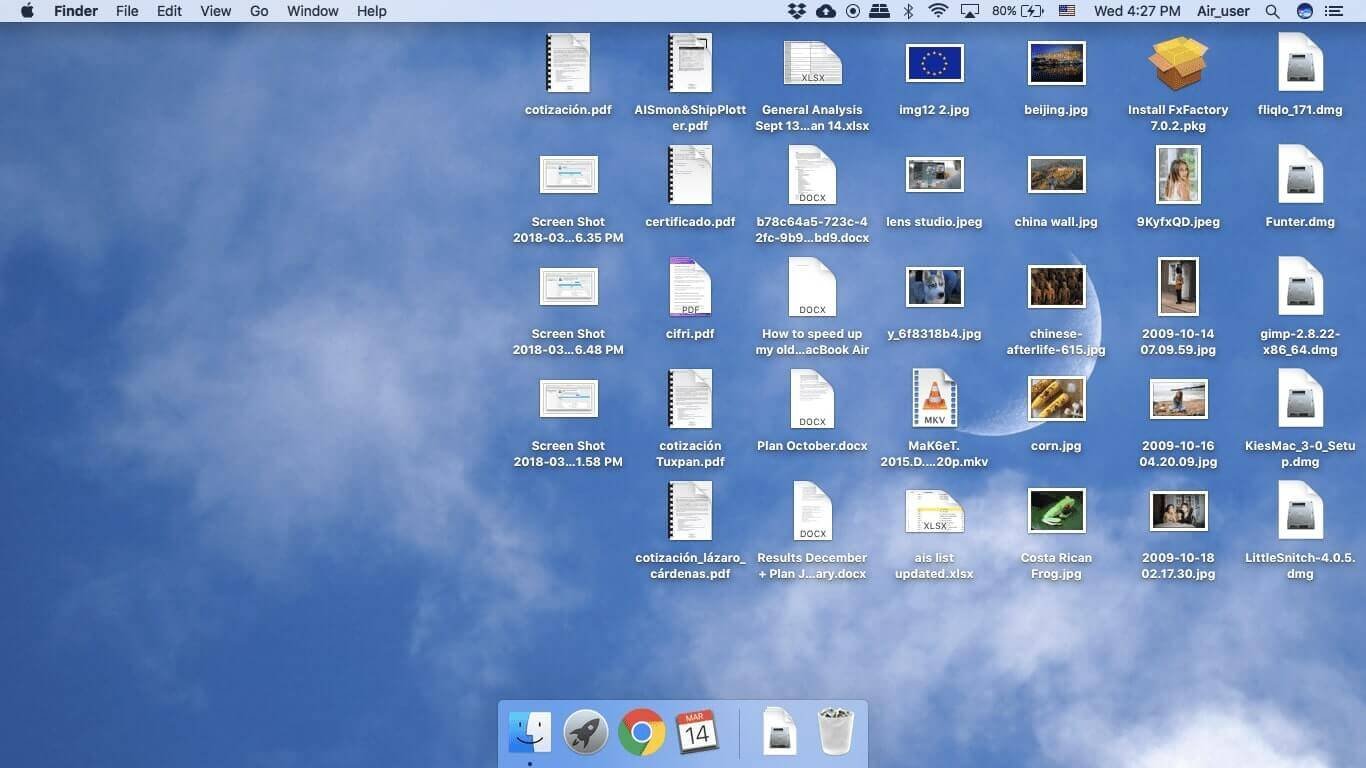This screenshot has width=1366, height=768.
Task: Open Google Chrome from the Dock
Action: pos(642,733)
